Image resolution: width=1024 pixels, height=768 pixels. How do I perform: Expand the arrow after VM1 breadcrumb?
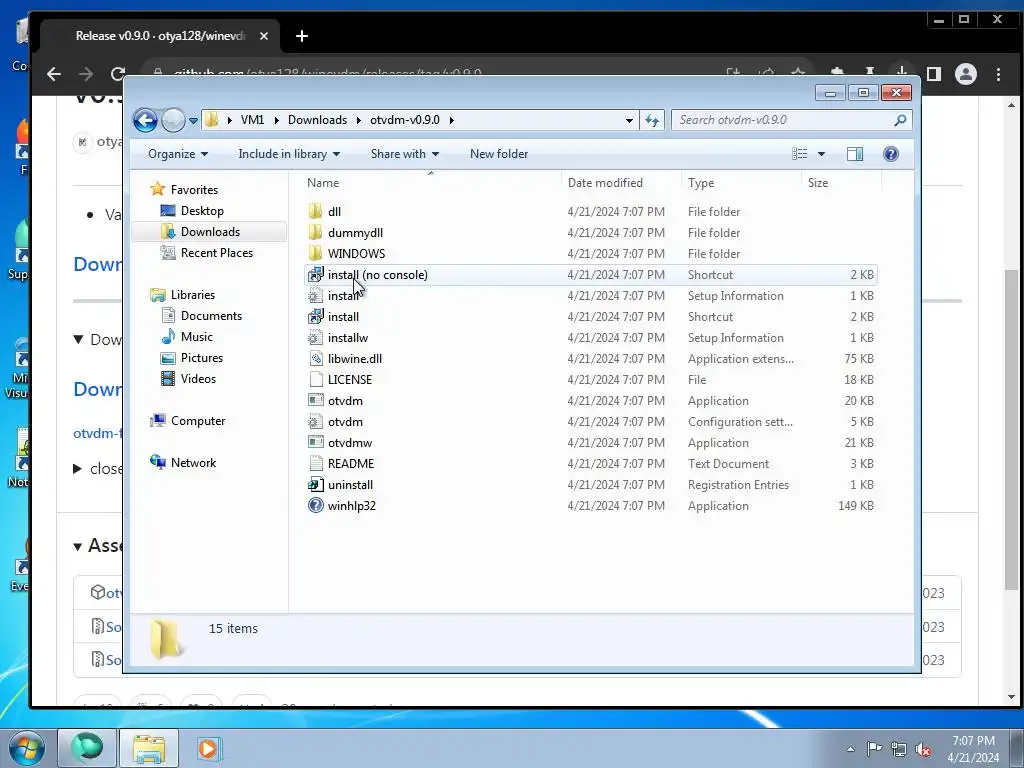(x=276, y=120)
